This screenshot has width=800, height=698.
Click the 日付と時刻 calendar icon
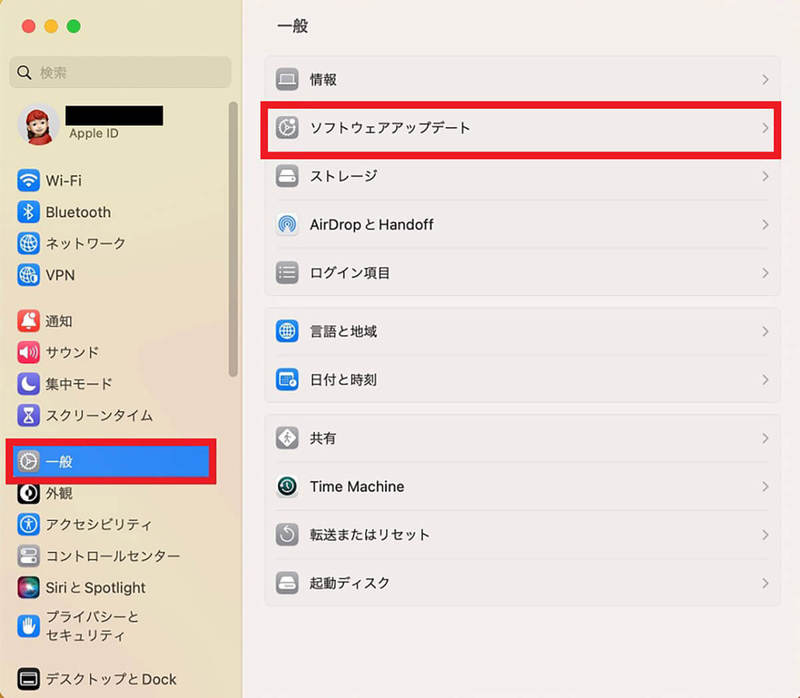(287, 380)
